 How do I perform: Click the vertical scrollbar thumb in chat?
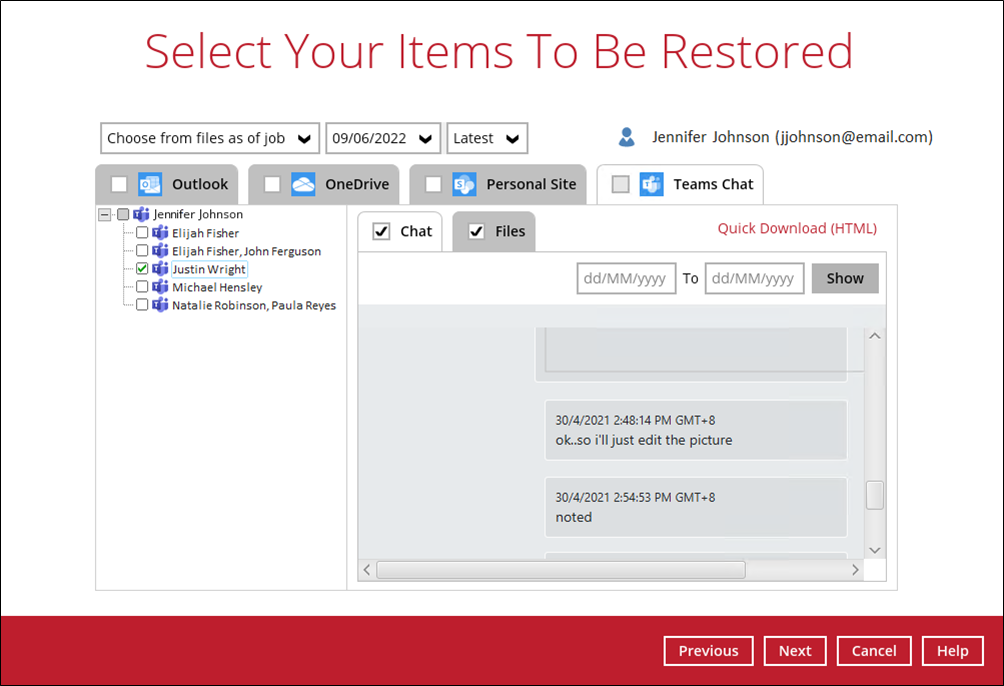tap(874, 495)
